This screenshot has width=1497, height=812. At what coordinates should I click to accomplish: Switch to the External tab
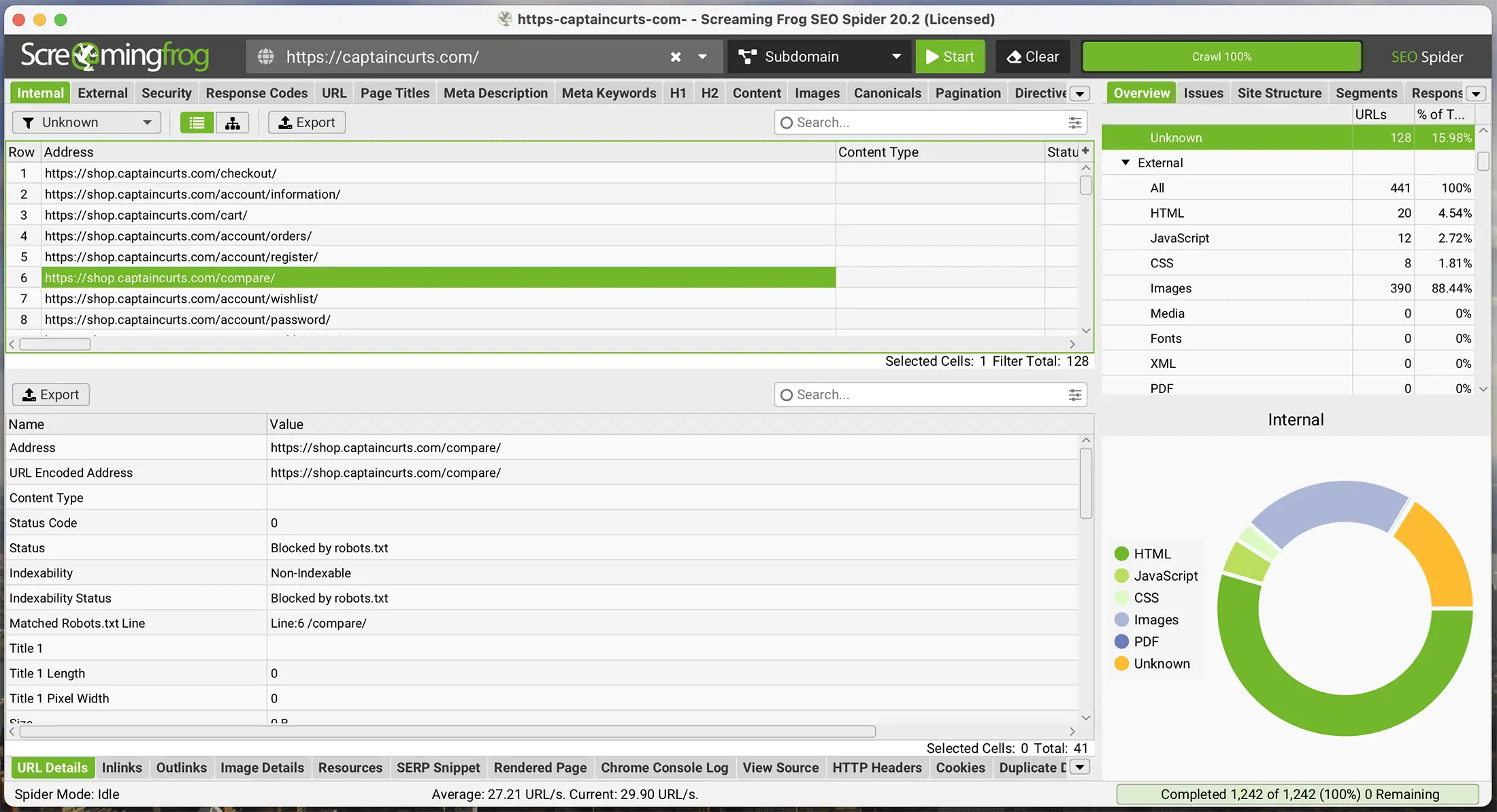tap(103, 93)
